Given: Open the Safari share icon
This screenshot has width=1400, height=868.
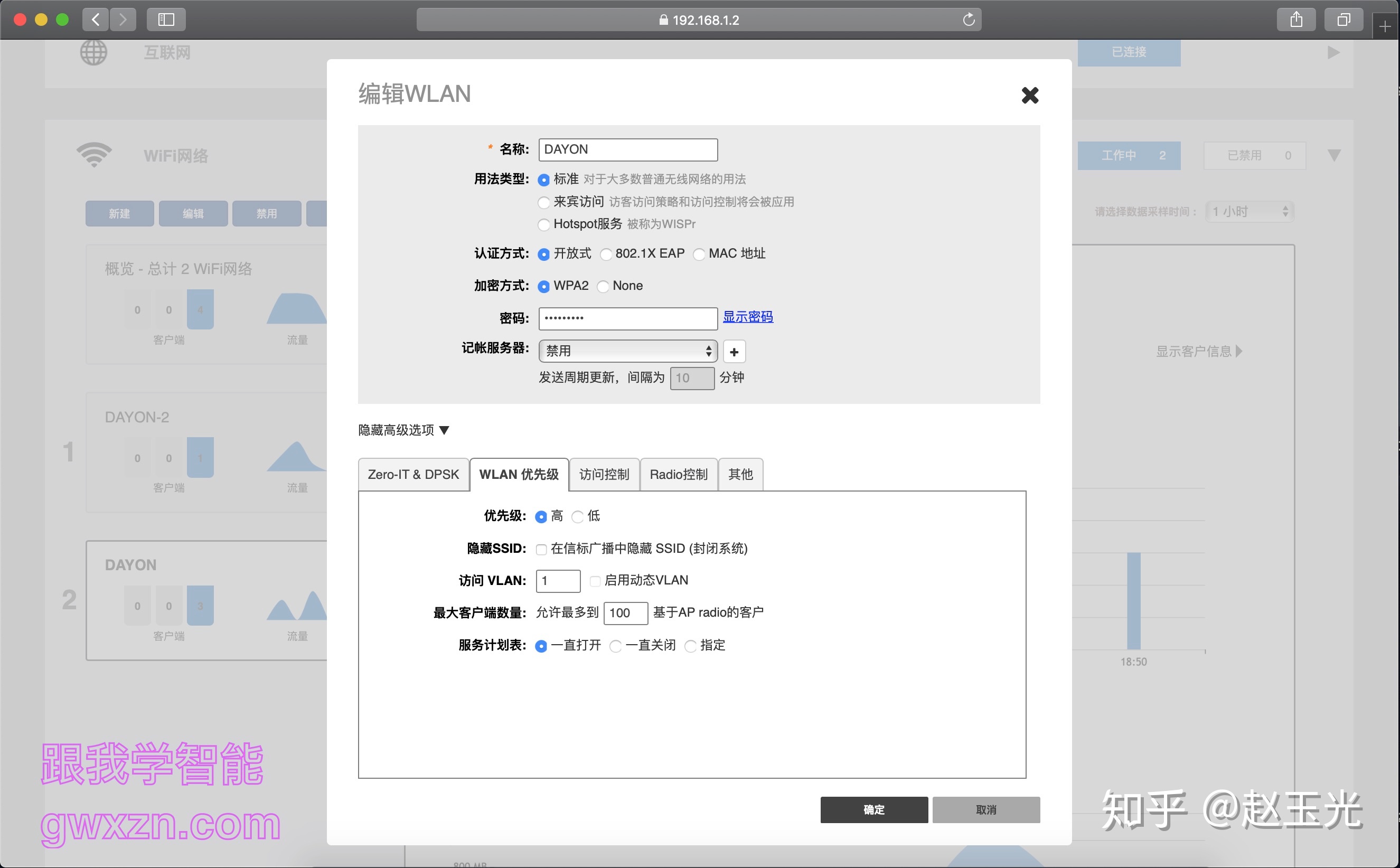Looking at the screenshot, I should point(1296,20).
